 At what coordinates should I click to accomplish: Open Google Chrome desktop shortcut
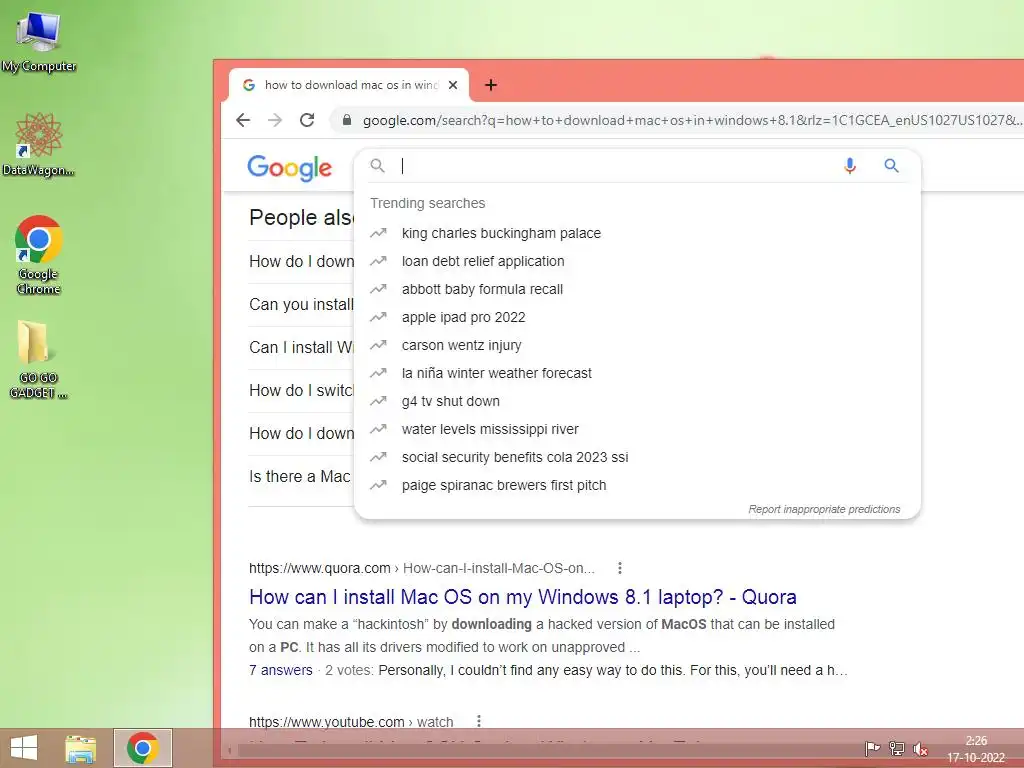pyautogui.click(x=39, y=255)
